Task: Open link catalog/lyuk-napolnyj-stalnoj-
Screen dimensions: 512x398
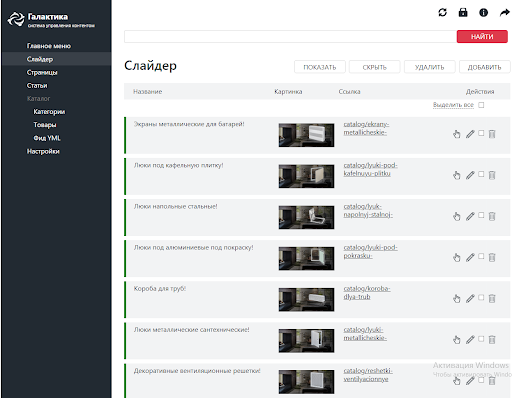Action: pos(368,211)
